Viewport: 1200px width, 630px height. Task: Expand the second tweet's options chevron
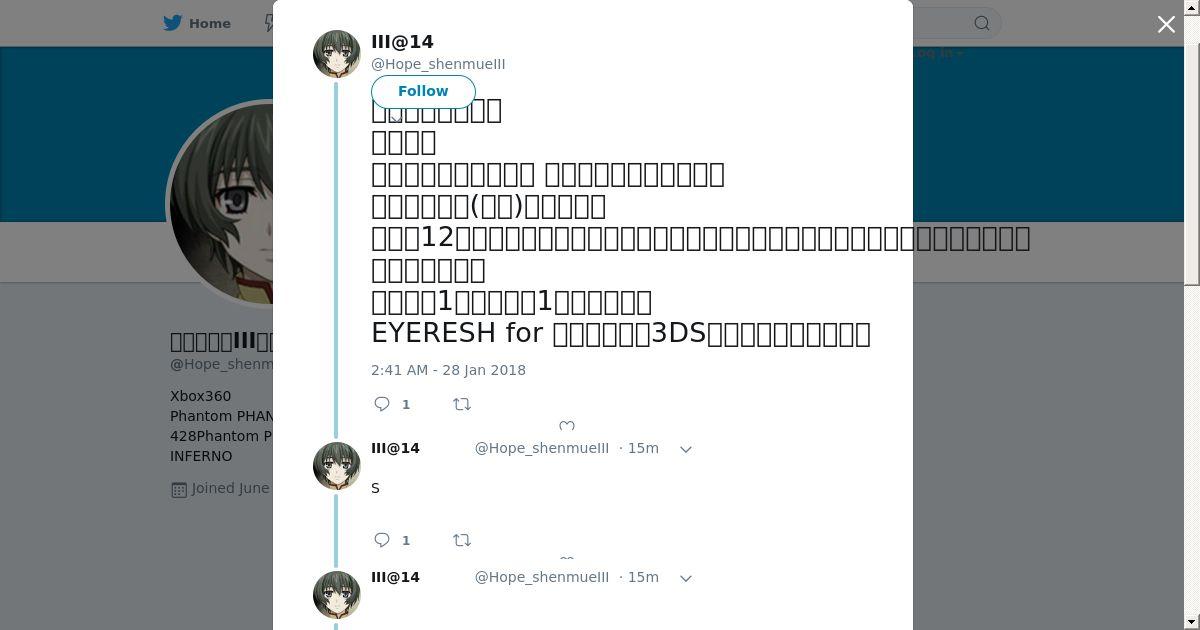[x=686, y=449]
